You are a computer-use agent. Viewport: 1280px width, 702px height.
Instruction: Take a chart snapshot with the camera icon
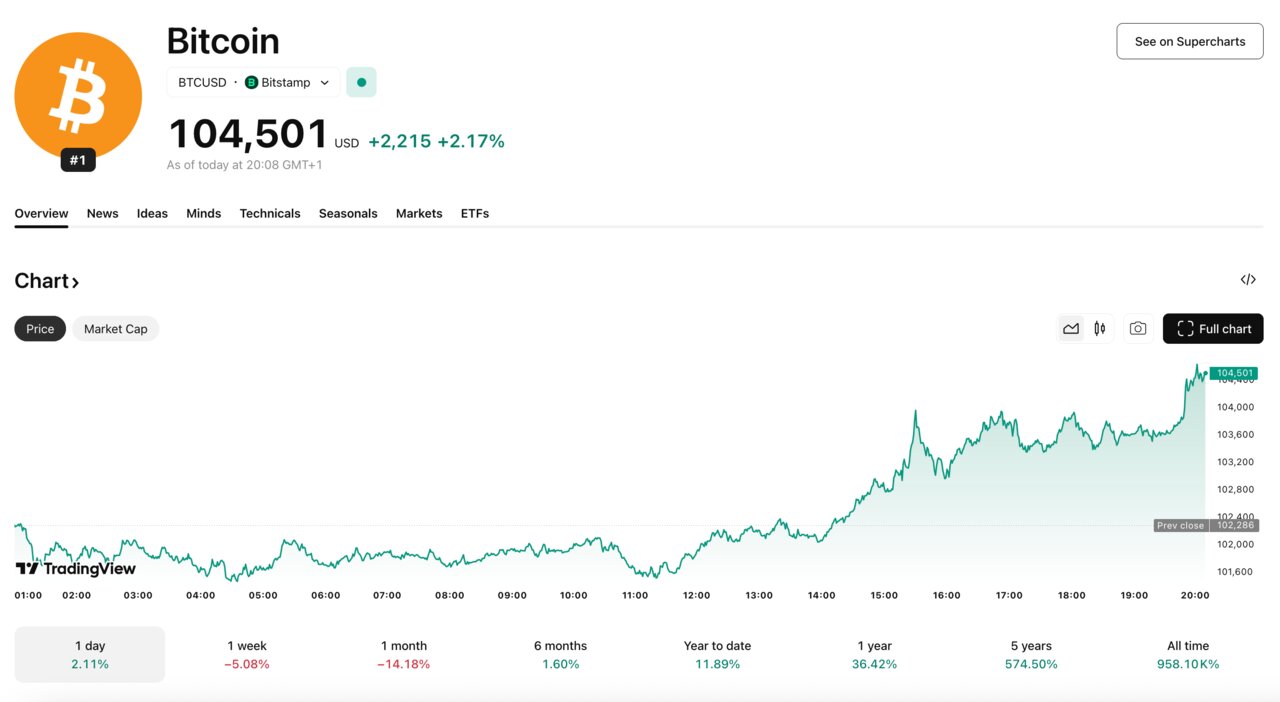pyautogui.click(x=1138, y=328)
